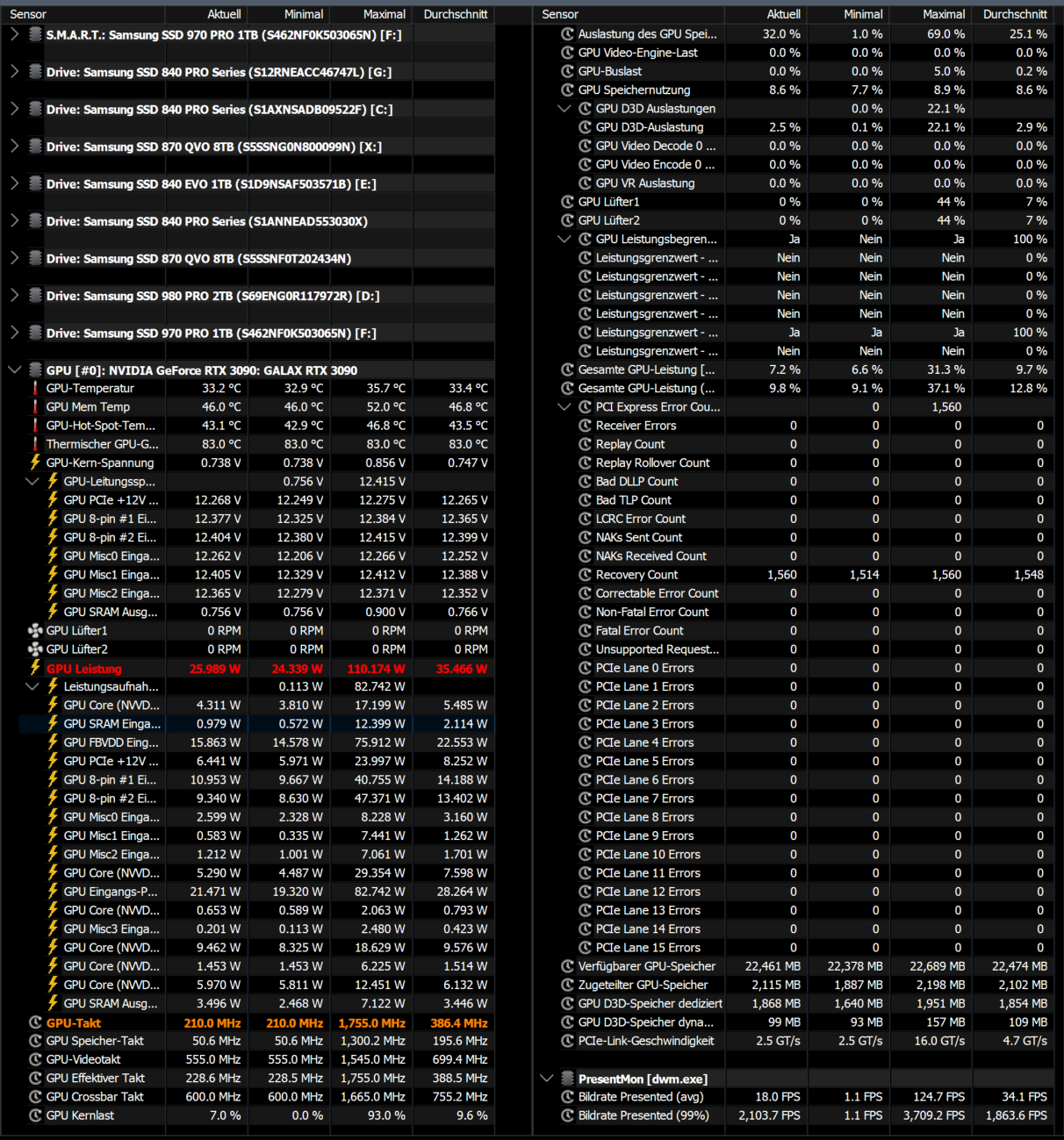Click the icon beside Bildrate Presented (avg)
Screen dimensions: 1064x1140
point(567,1097)
